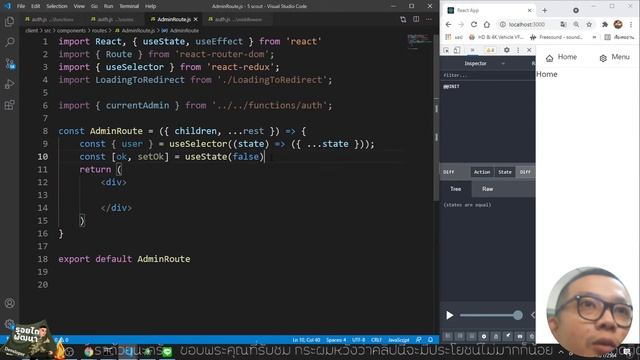Open the Explorer view in VS Code activity bar
Screen dimensions: 640x360
coord(9,21)
